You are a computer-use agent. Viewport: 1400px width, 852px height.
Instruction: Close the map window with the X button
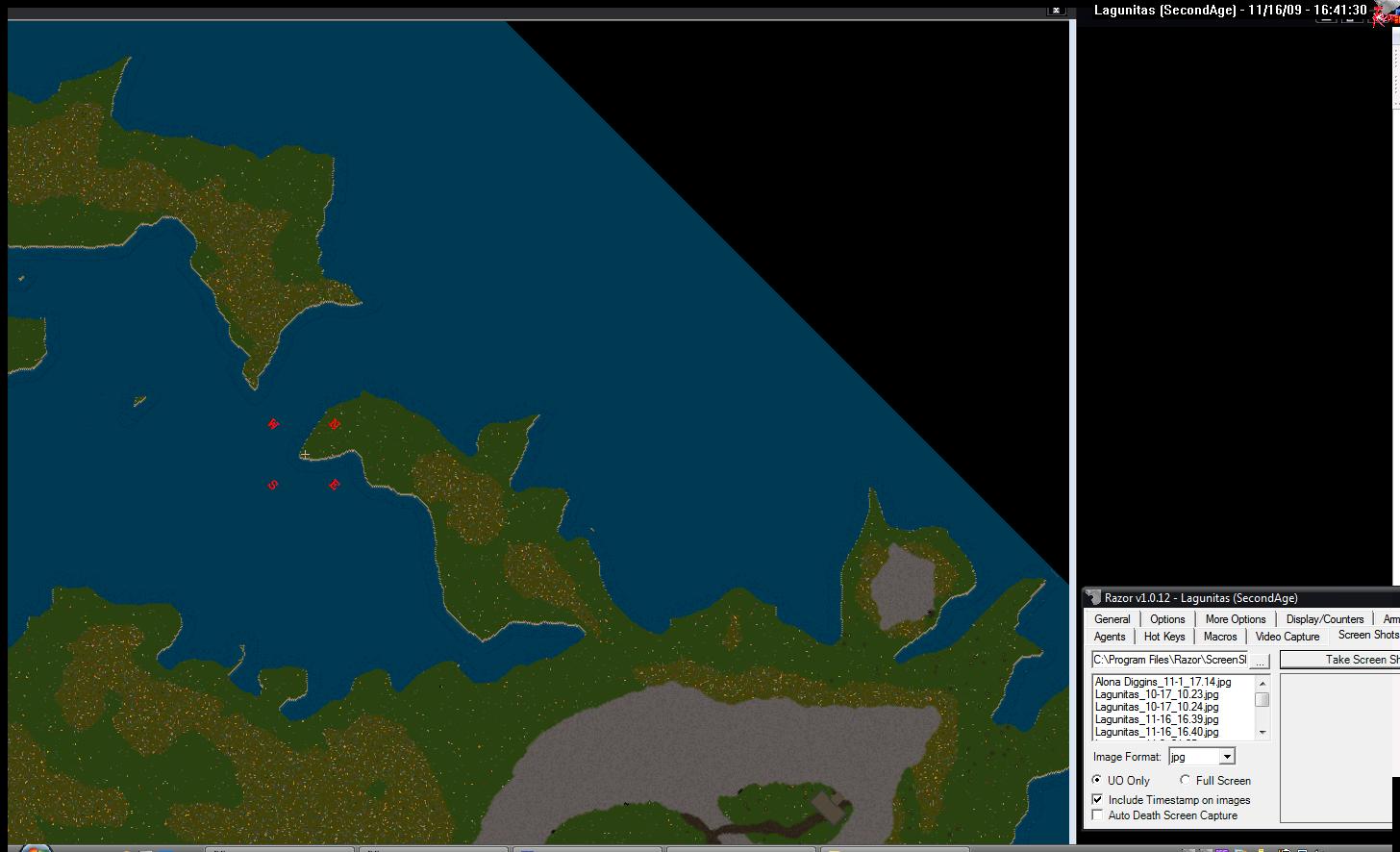pos(1056,11)
